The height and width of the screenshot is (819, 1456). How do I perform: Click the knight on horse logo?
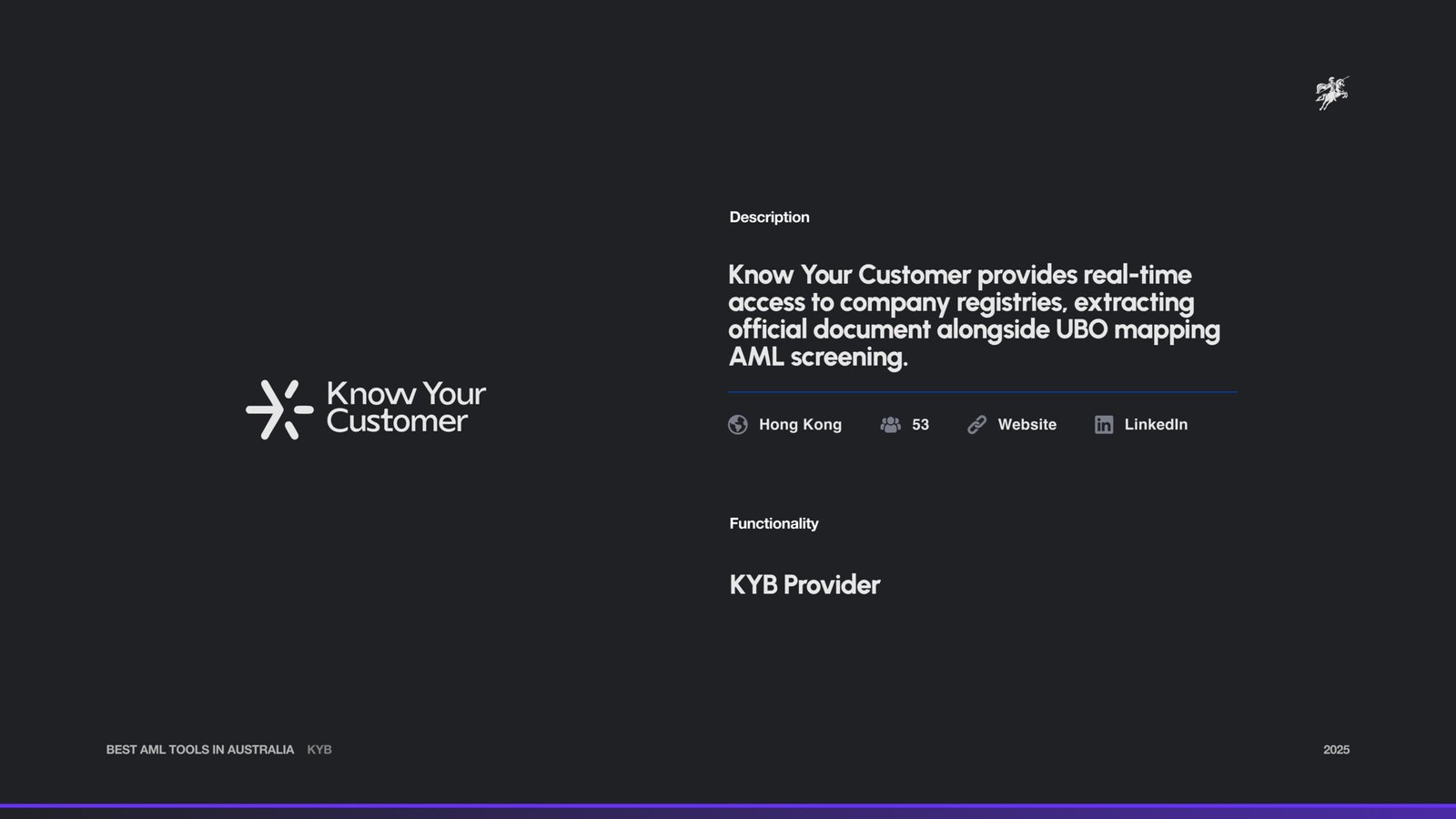point(1332,93)
